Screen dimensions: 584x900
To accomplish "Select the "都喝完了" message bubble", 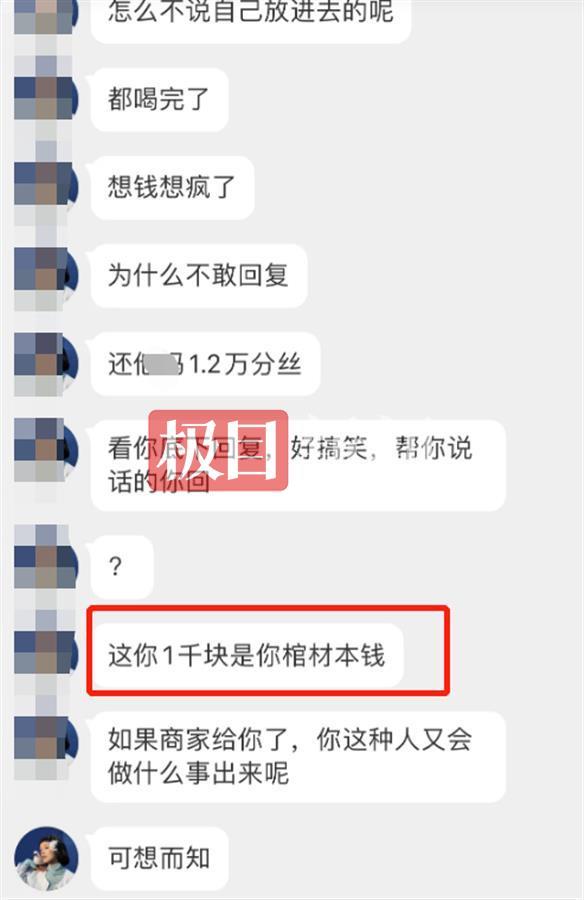I will [x=160, y=99].
